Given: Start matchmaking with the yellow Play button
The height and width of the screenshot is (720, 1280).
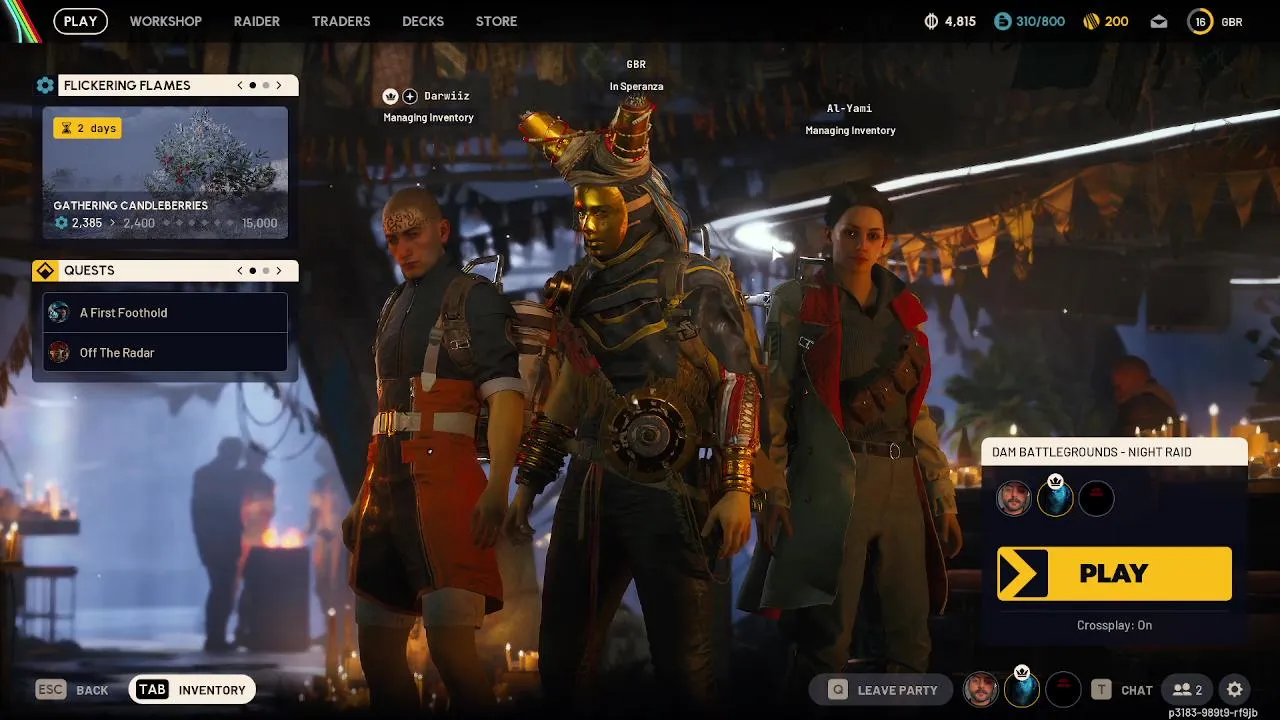Looking at the screenshot, I should (1114, 573).
